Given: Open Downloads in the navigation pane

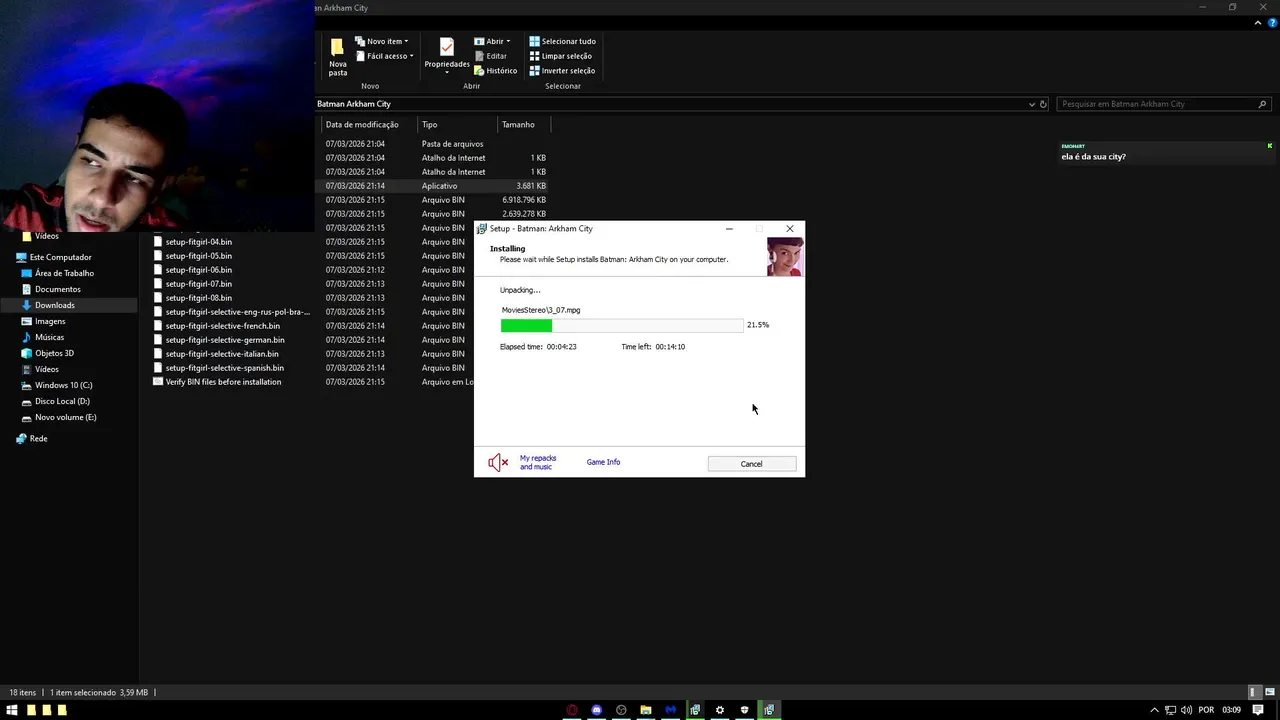Looking at the screenshot, I should click(54, 305).
